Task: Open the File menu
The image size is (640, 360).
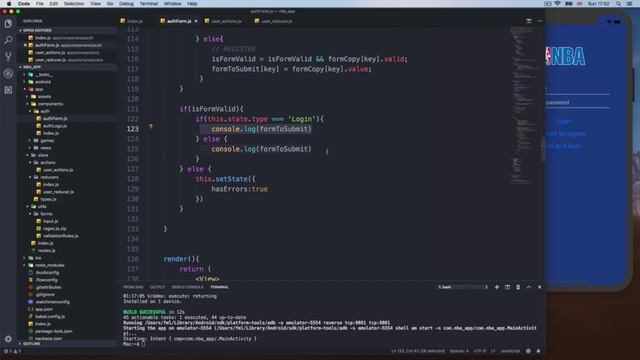Action: click(39, 4)
